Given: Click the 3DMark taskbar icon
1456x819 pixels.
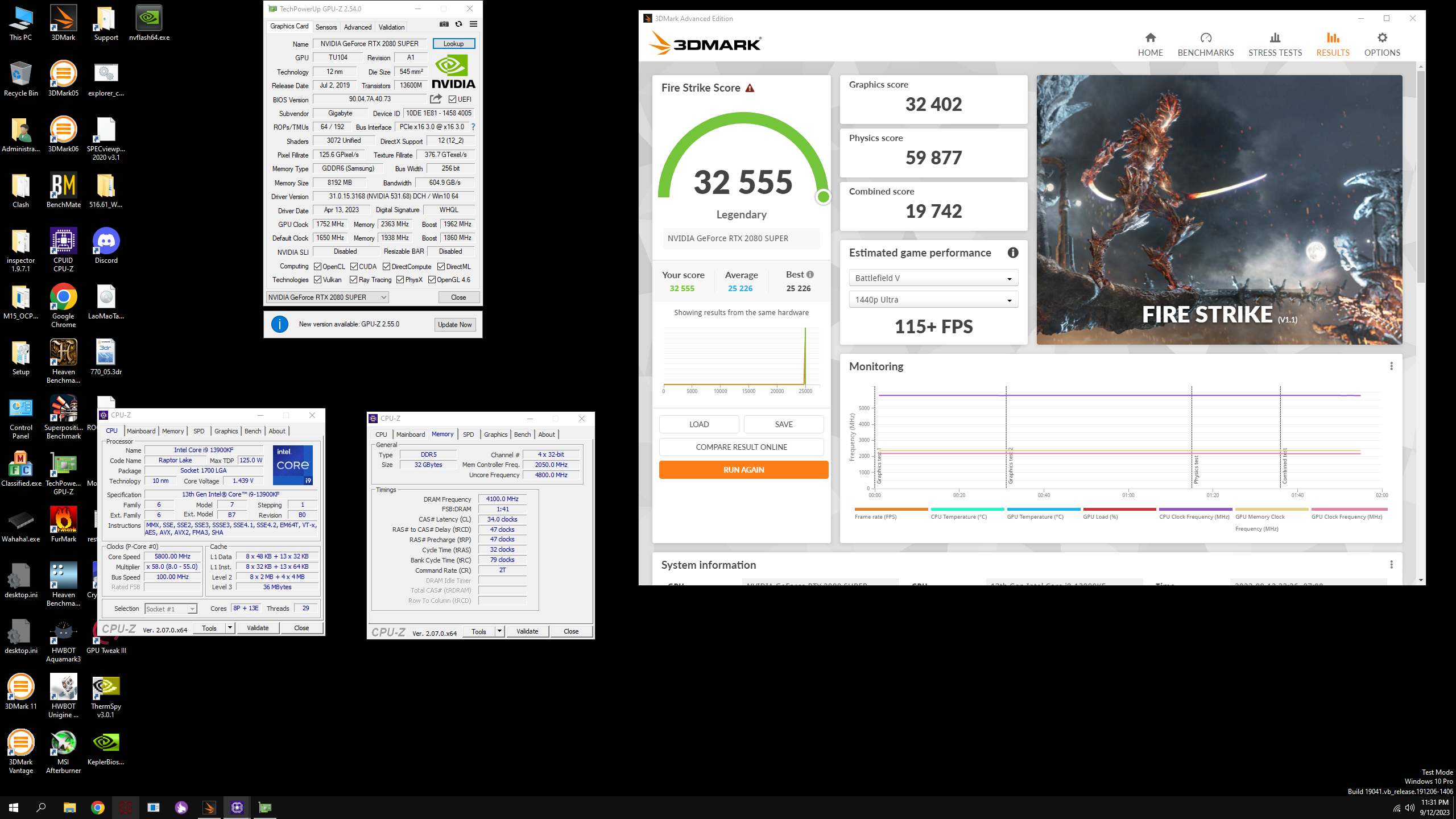Looking at the screenshot, I should click(209, 808).
